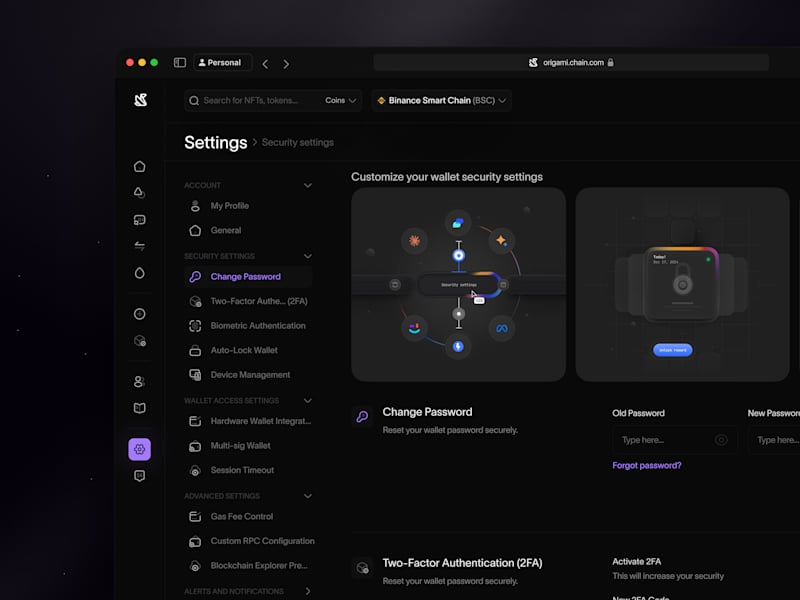Collapse the ADVANCED SETTINGS section chevron
800x600 pixels.
click(308, 496)
